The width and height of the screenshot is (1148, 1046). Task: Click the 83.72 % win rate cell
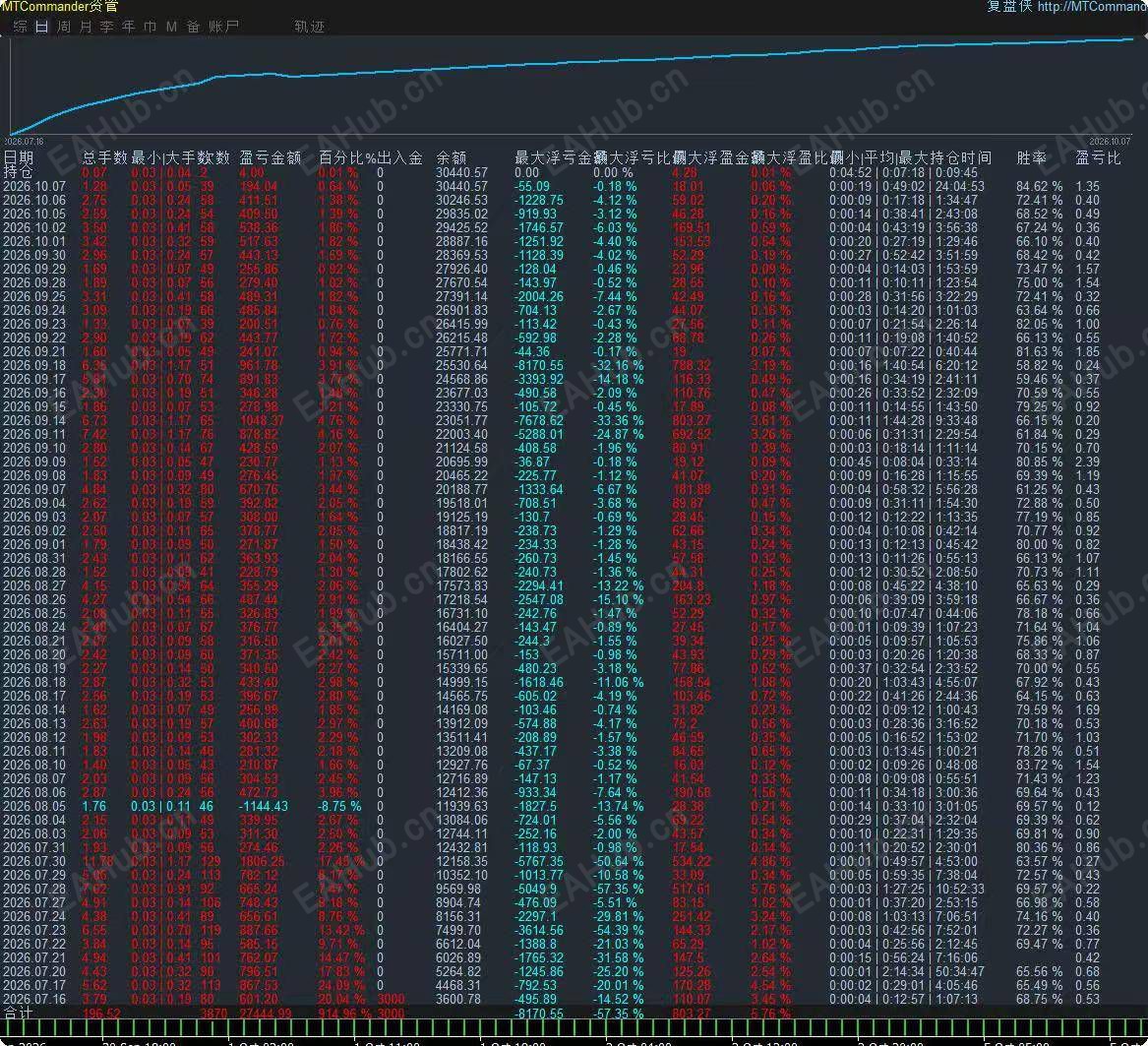pos(1039,765)
